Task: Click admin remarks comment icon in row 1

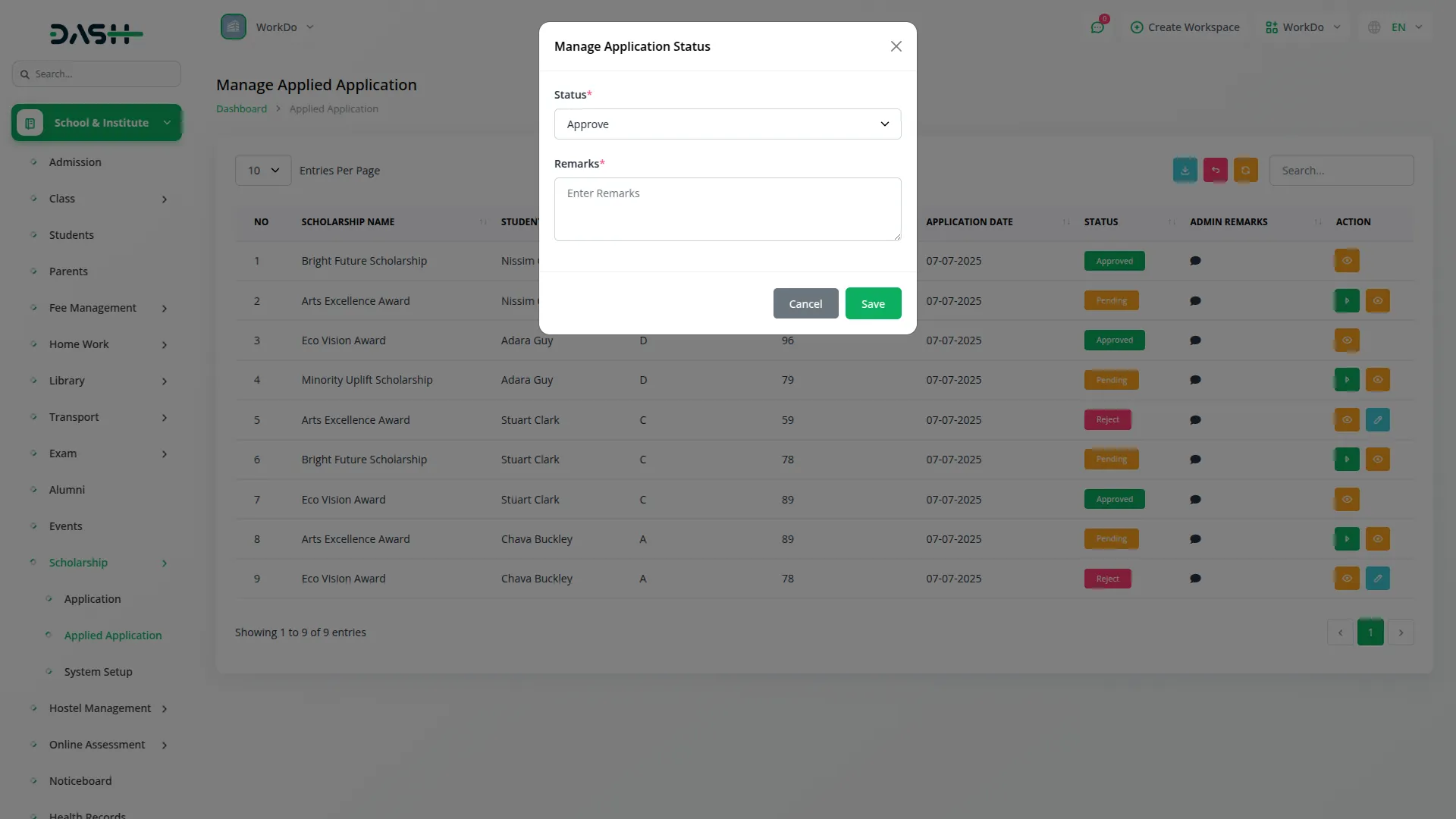Action: coord(1195,261)
